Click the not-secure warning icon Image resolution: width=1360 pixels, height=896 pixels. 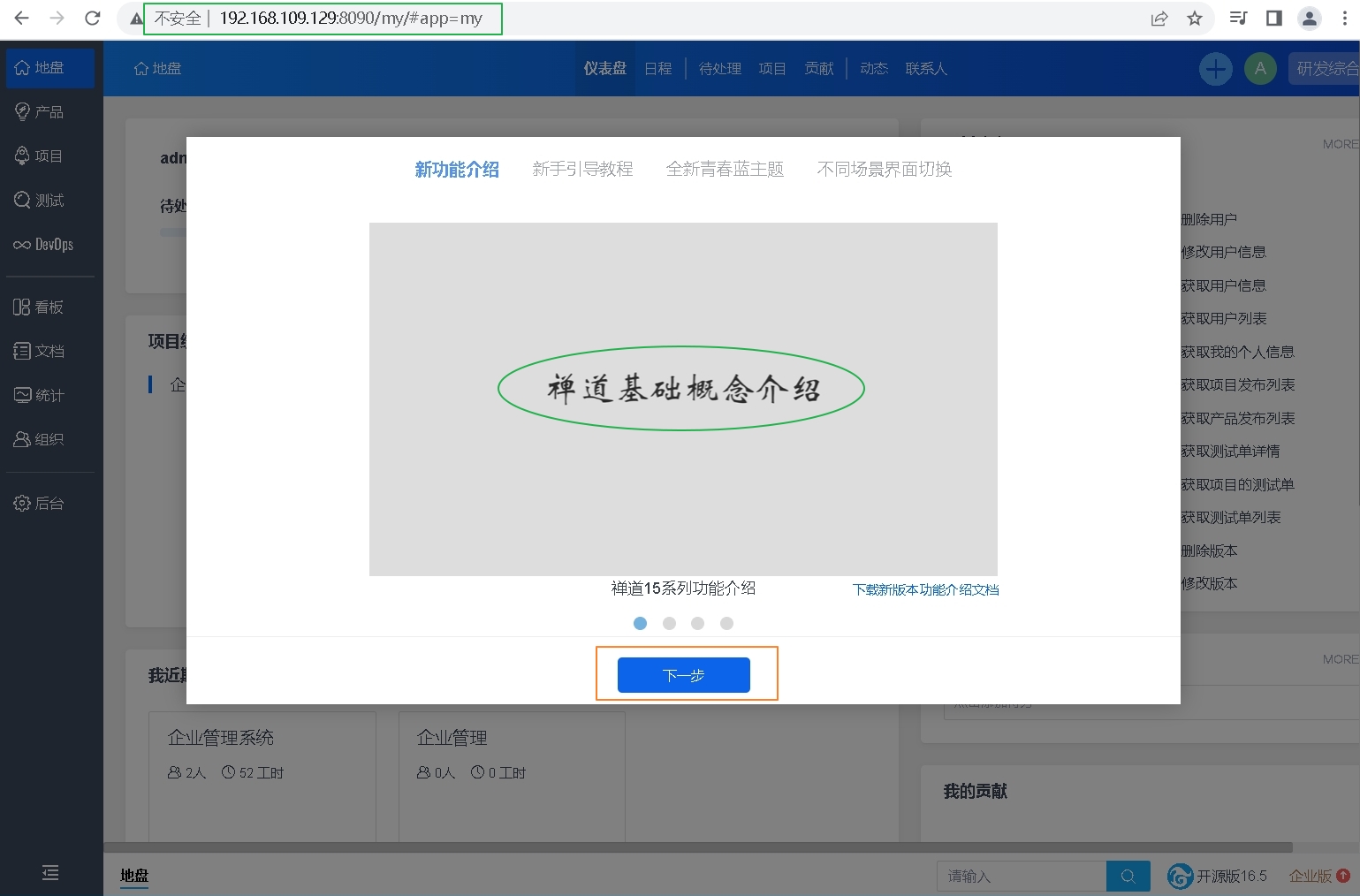click(136, 19)
